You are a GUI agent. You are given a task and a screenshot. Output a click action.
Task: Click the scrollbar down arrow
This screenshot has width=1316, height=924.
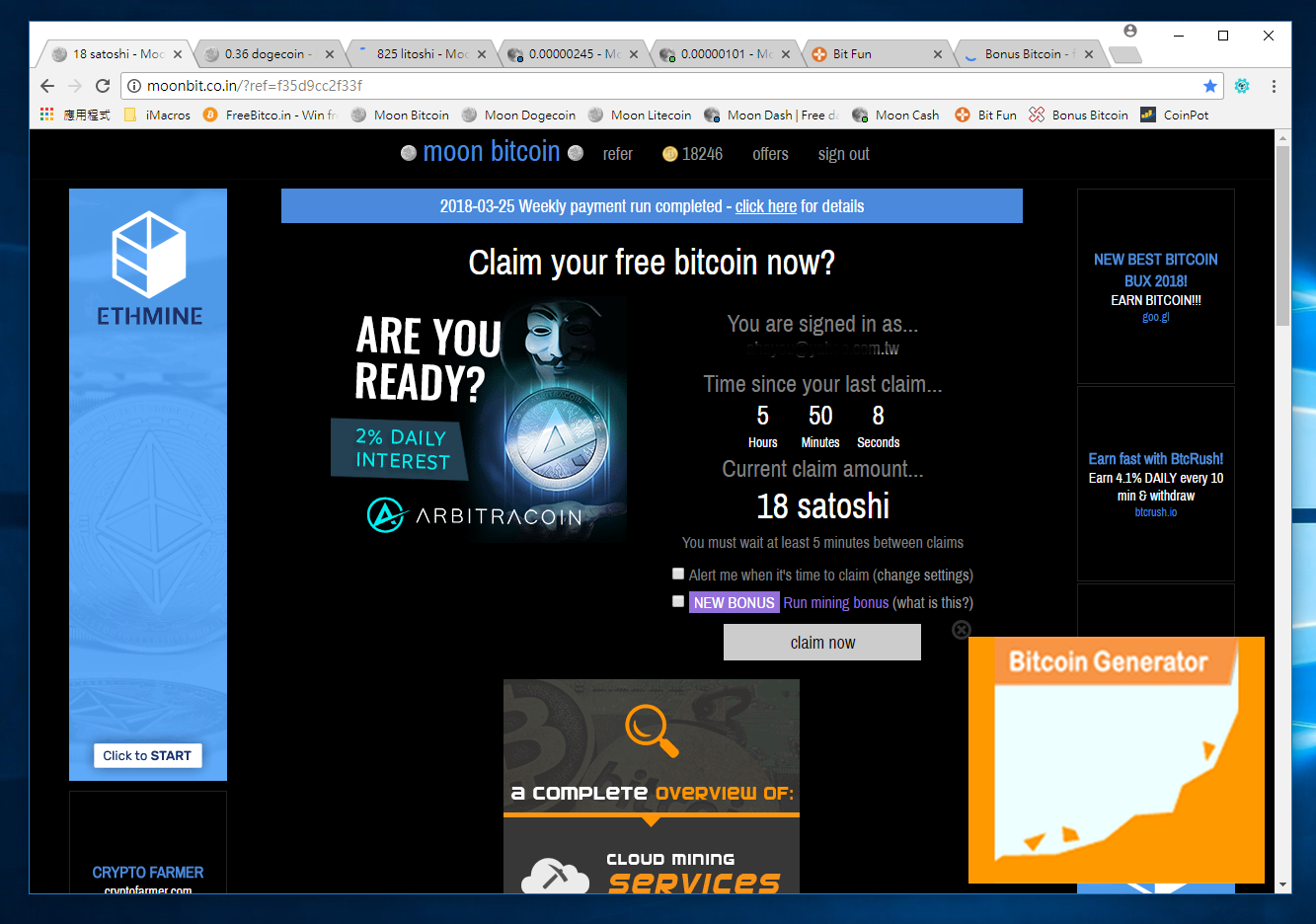point(1283,885)
